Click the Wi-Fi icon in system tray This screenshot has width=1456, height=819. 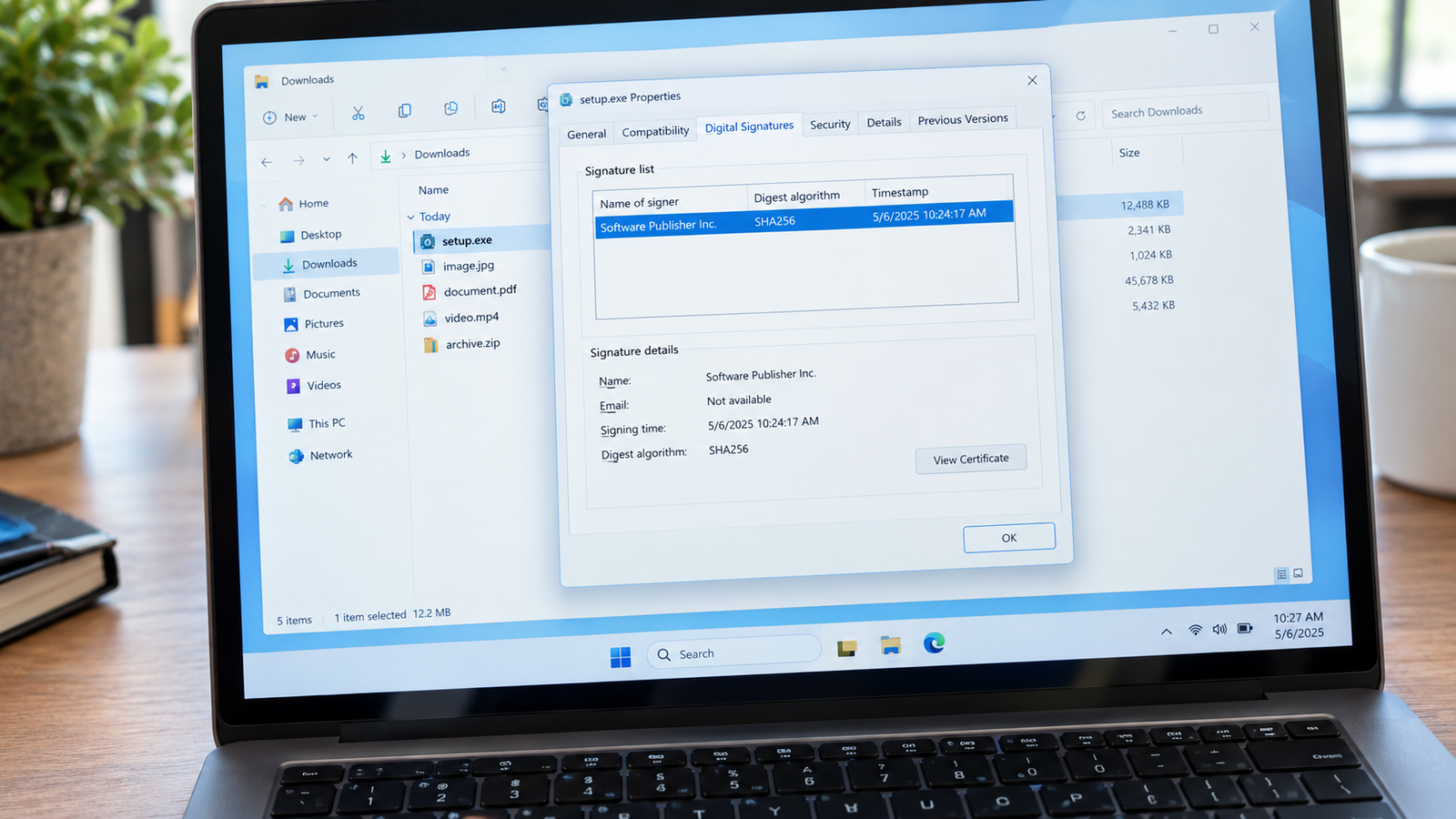(1195, 630)
